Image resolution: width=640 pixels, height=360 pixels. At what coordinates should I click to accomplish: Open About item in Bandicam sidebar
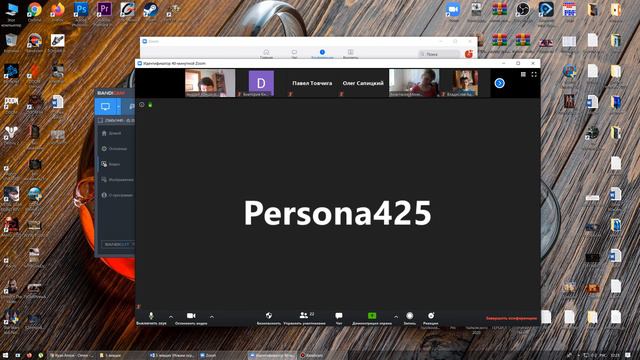pyautogui.click(x=117, y=195)
